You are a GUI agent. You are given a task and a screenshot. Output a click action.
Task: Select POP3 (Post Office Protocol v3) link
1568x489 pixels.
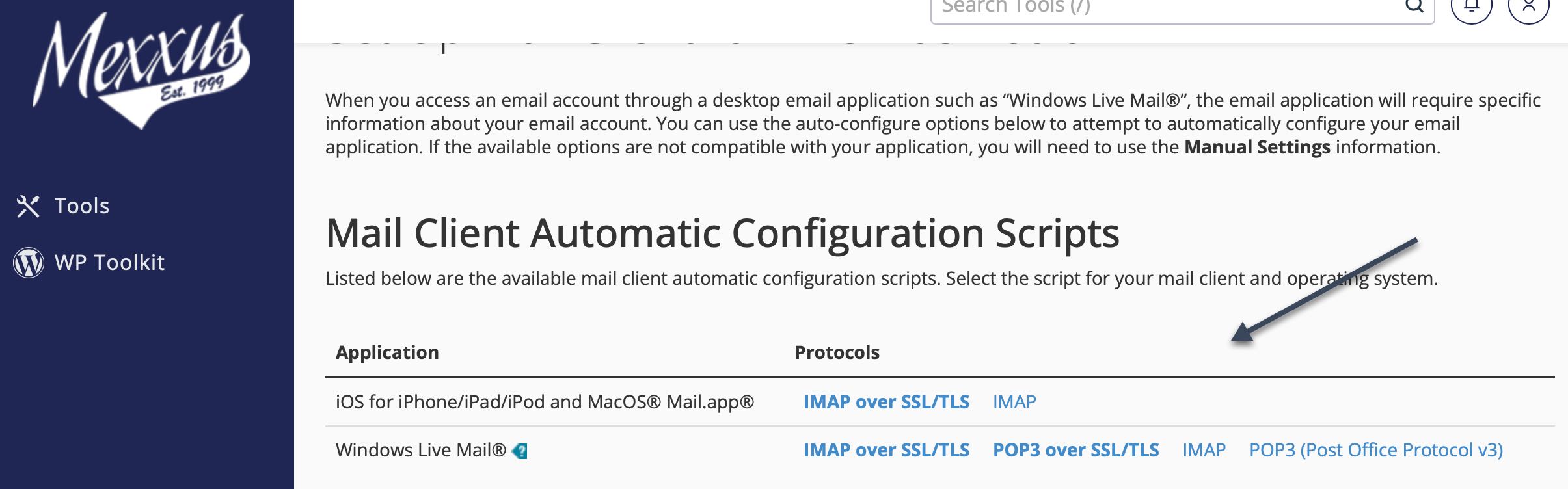tap(1376, 450)
